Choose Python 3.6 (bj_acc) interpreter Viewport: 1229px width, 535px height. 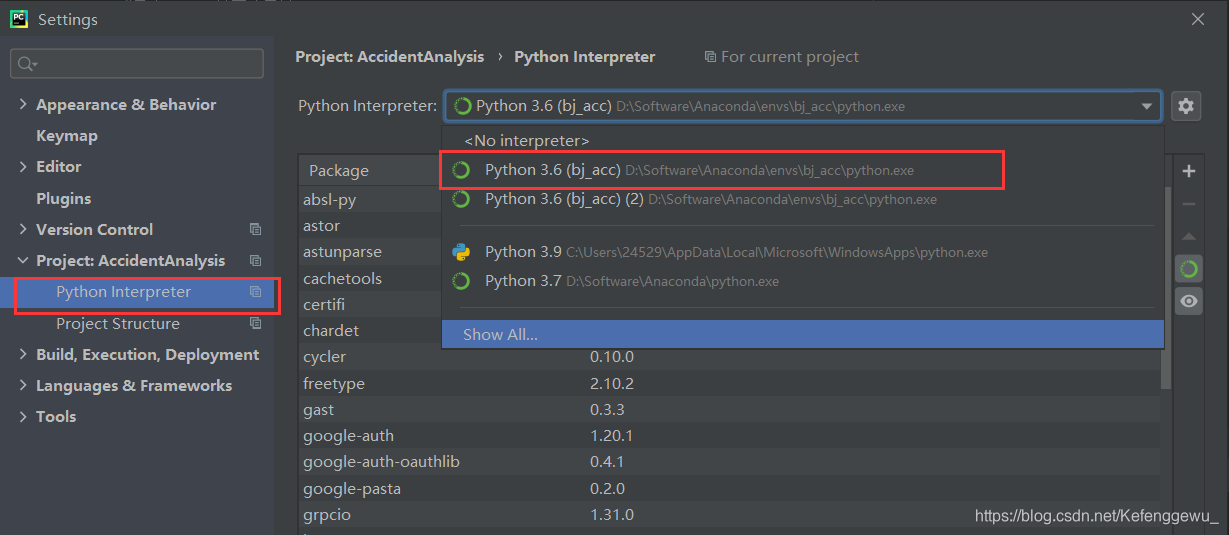[803, 170]
